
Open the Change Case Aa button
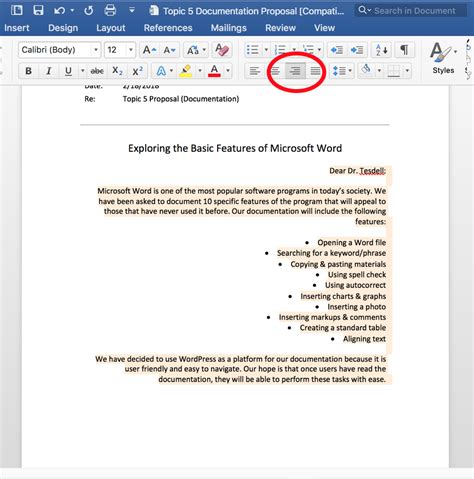[196, 50]
